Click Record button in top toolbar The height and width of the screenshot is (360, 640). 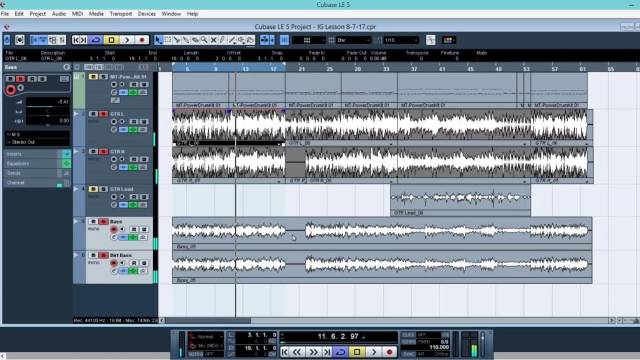[142, 40]
